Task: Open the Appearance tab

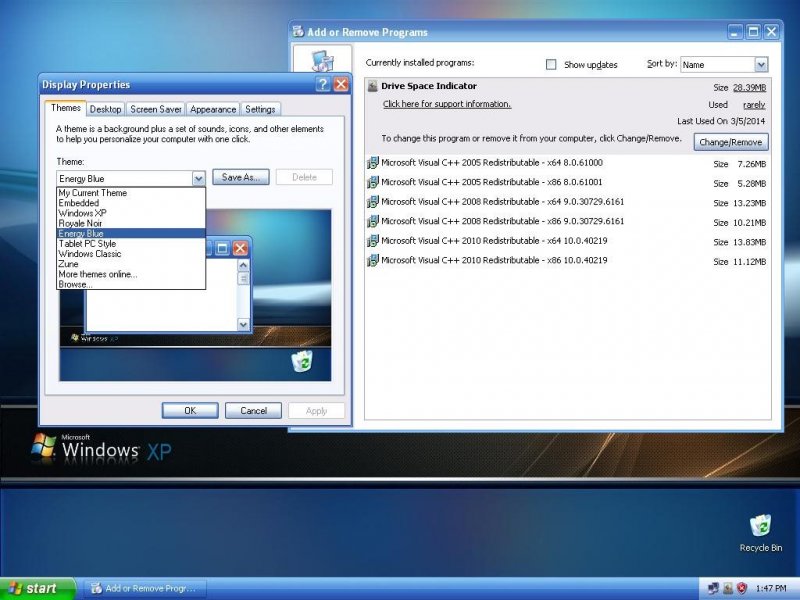Action: pyautogui.click(x=213, y=109)
